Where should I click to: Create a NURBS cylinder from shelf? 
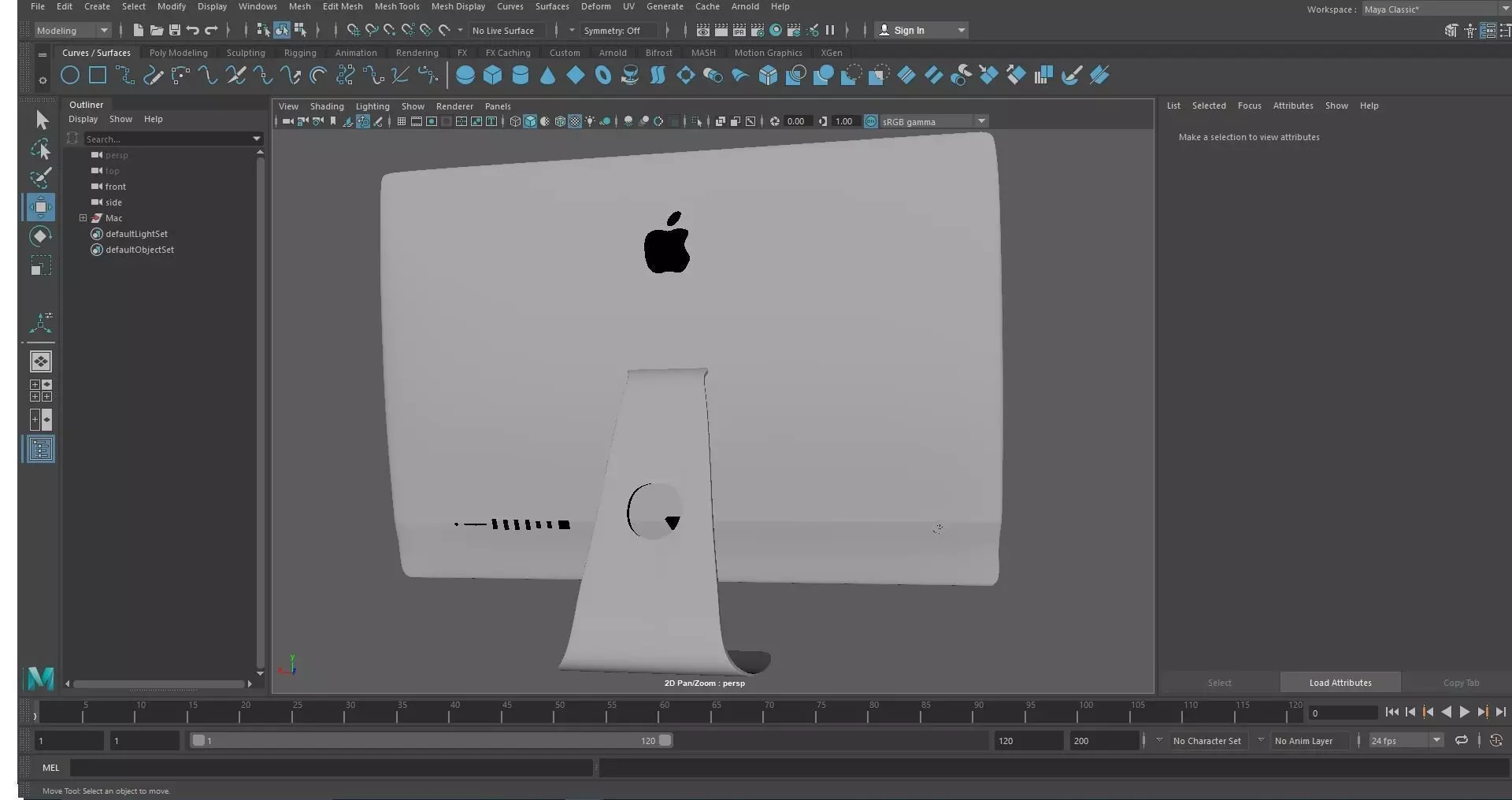(521, 76)
